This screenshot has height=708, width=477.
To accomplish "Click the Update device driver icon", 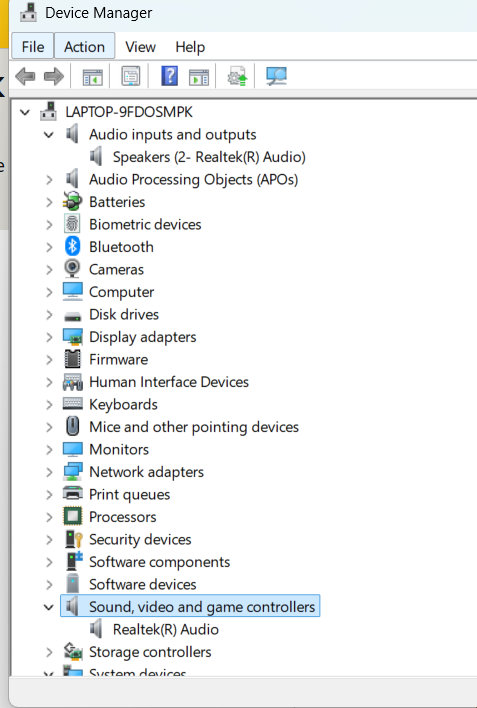I will (x=238, y=76).
